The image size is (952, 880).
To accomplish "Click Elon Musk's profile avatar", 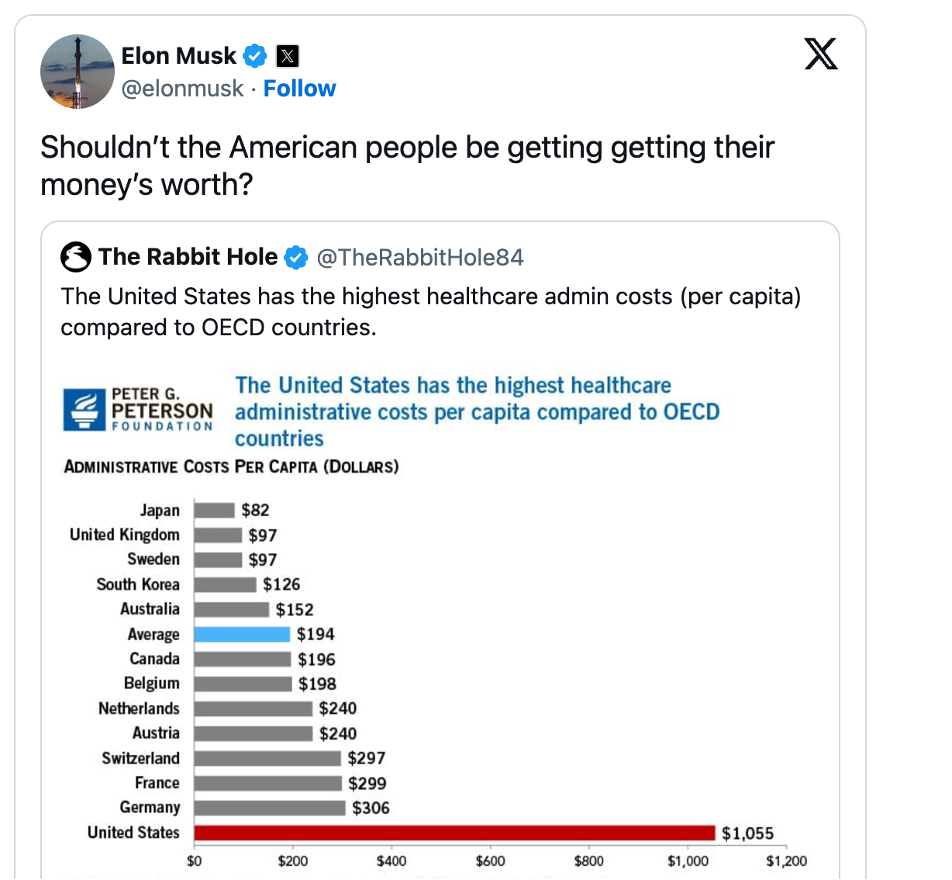I will click(x=77, y=72).
